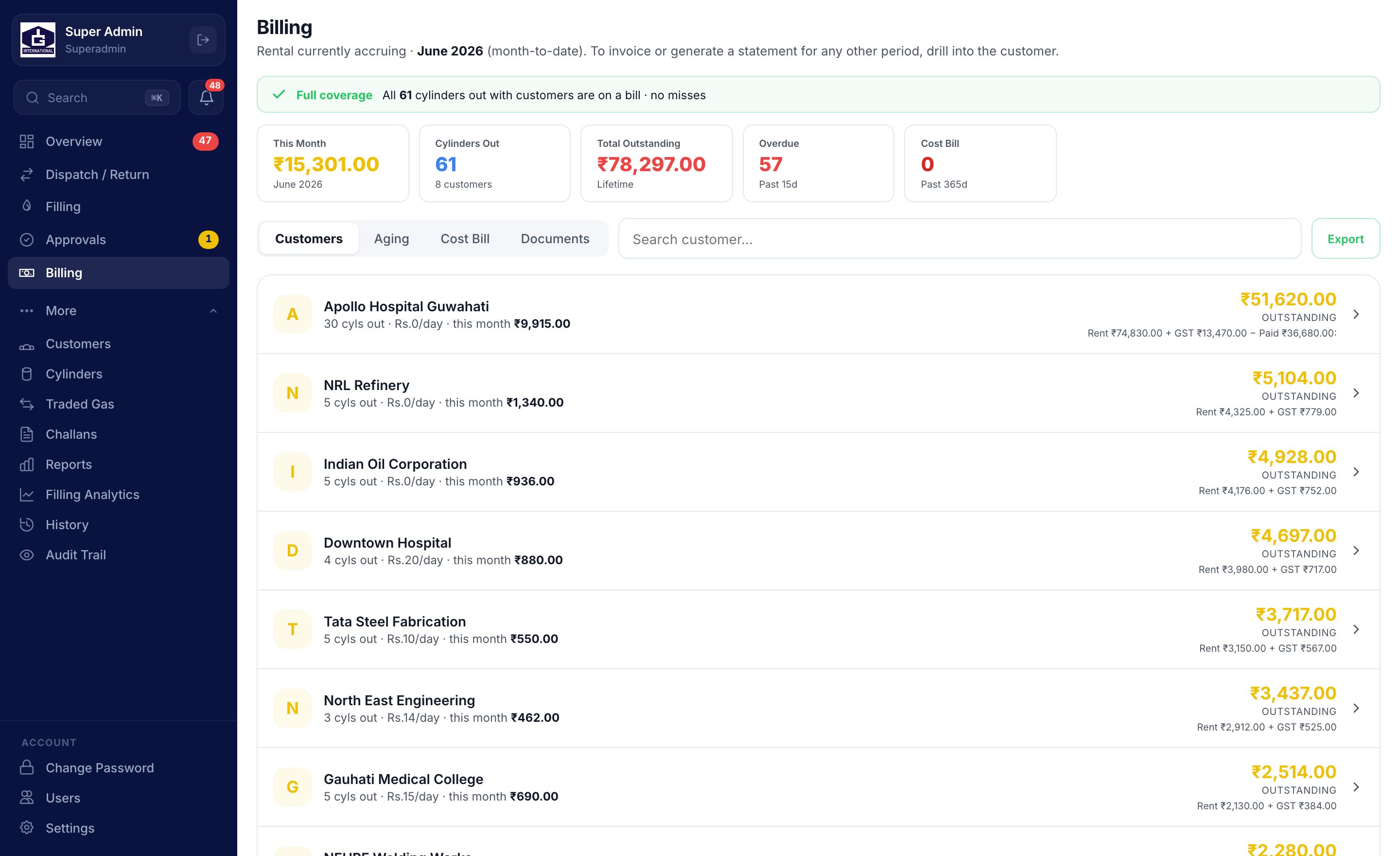Viewport: 1400px width, 856px height.
Task: Click the Overdue 57 card
Action: coord(818,164)
